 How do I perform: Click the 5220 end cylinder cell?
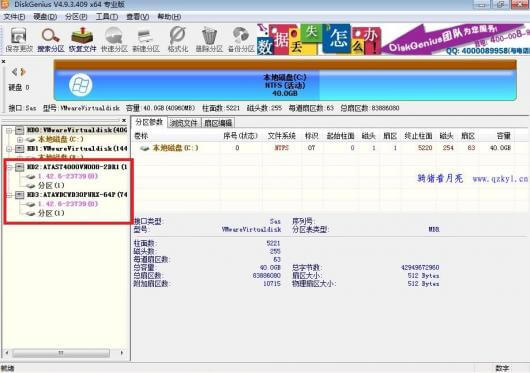coord(425,148)
